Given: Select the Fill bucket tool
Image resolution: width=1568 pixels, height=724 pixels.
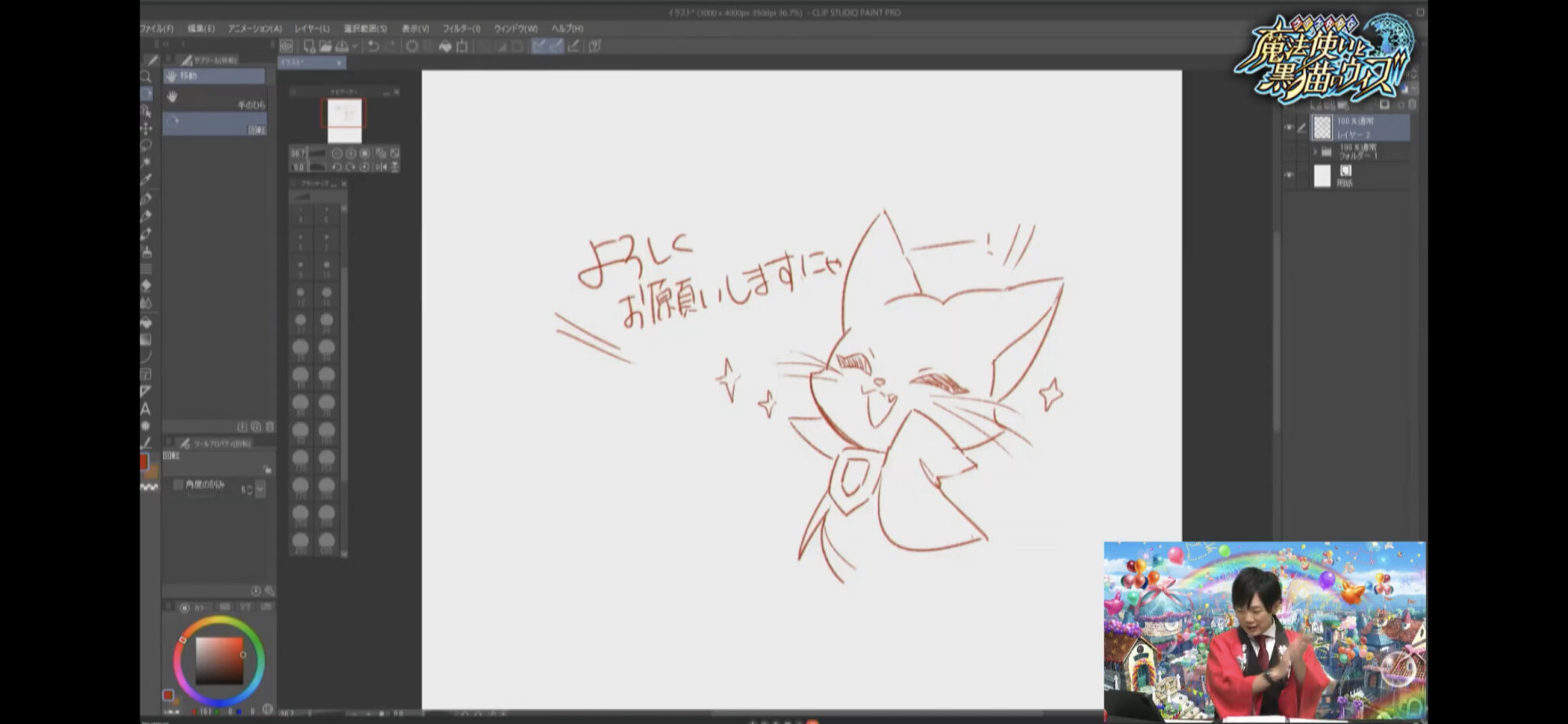Looking at the screenshot, I should (x=146, y=322).
